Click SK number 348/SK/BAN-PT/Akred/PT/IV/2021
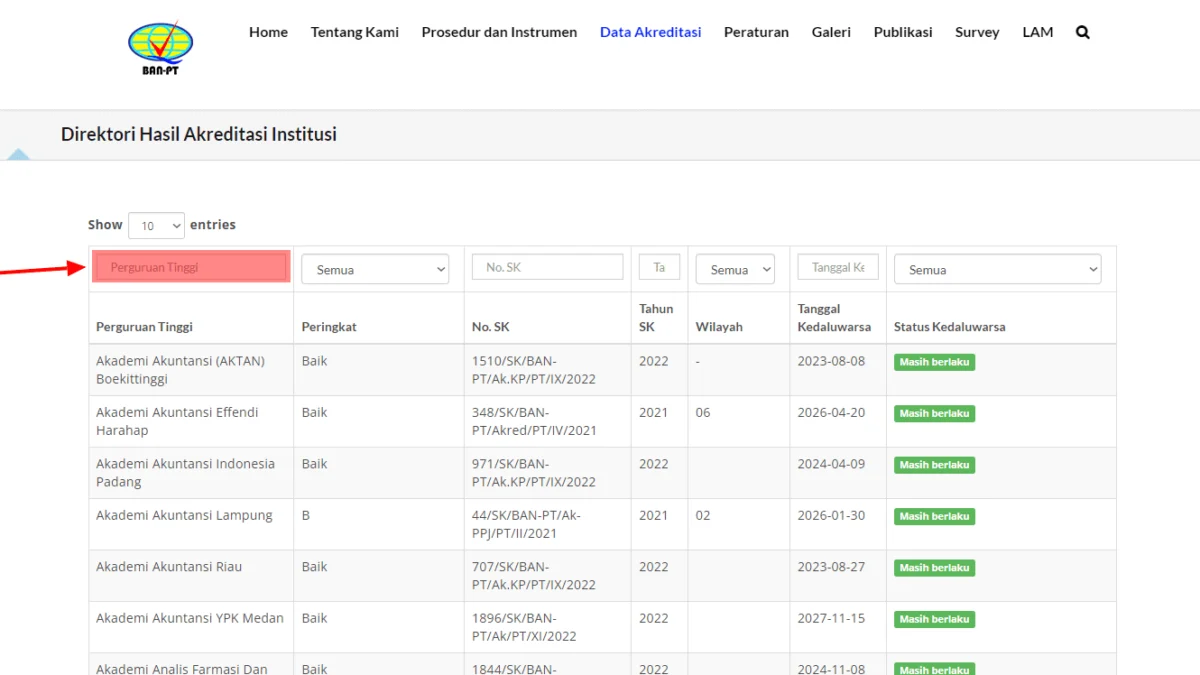Screen dimensions: 1200x675 point(534,421)
